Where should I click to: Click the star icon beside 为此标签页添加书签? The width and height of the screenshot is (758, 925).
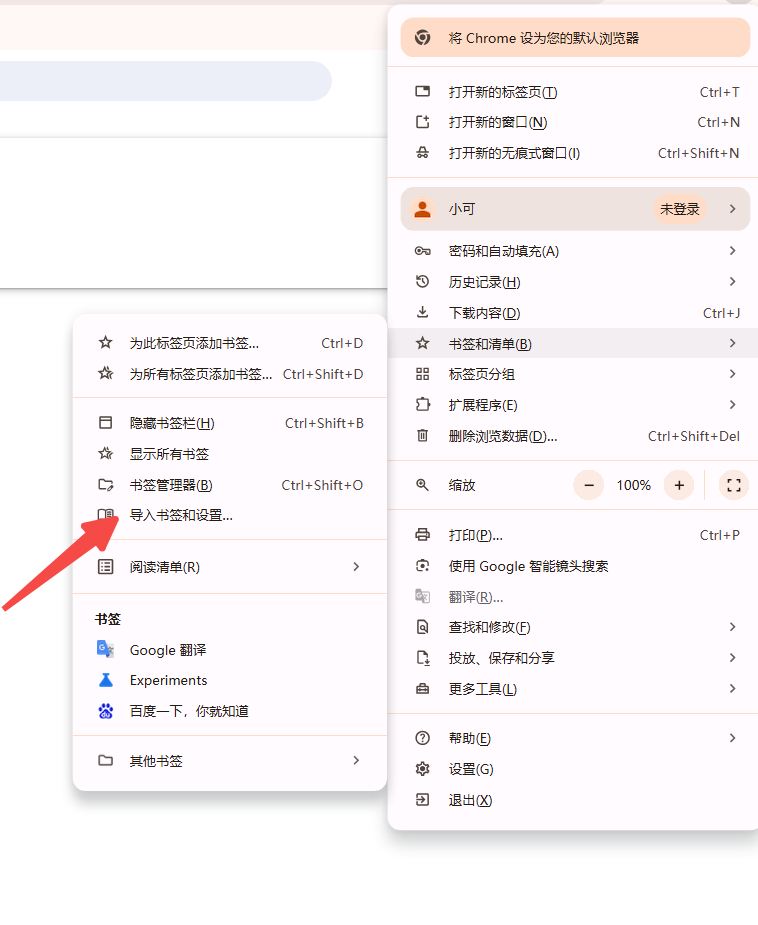point(106,342)
